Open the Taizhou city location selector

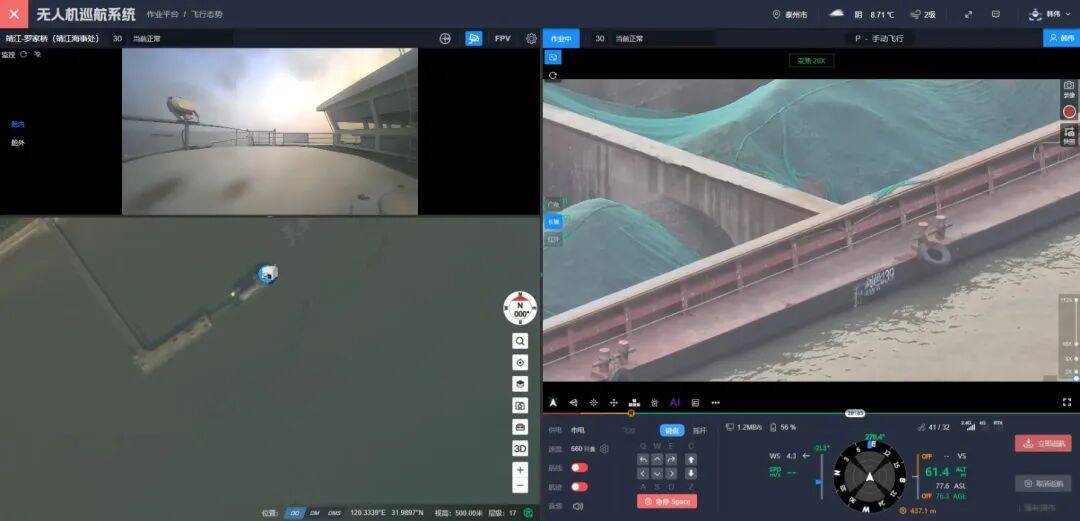(x=796, y=15)
